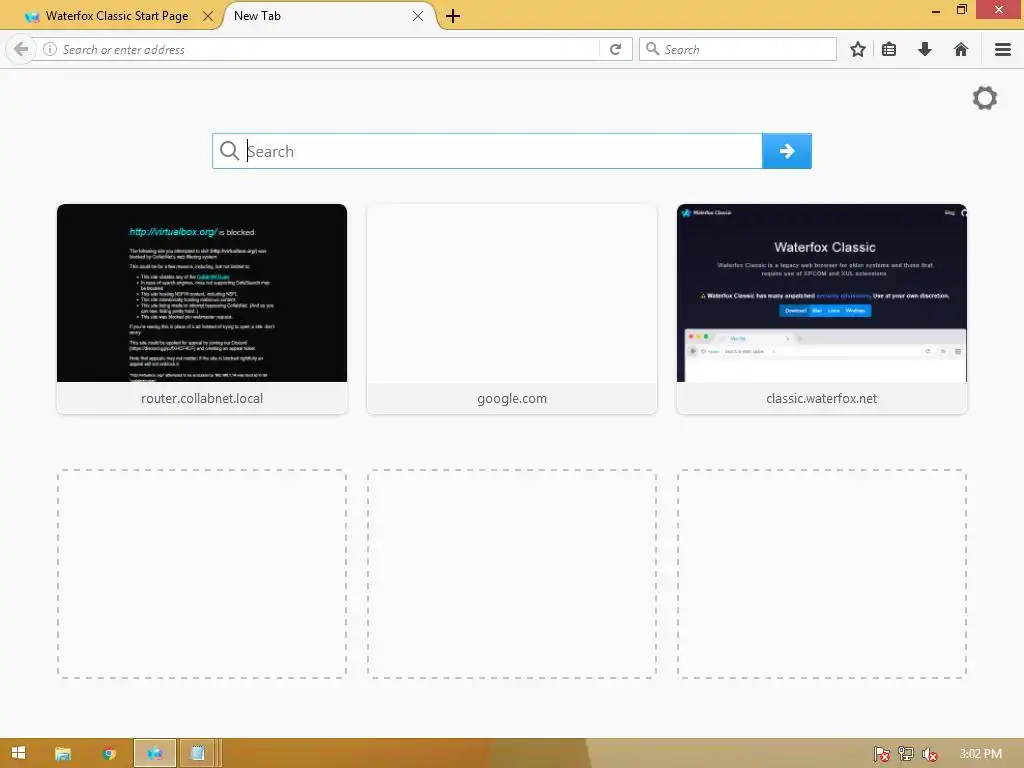Show site information icon in address bar
This screenshot has width=1024, height=768.
pyautogui.click(x=50, y=49)
